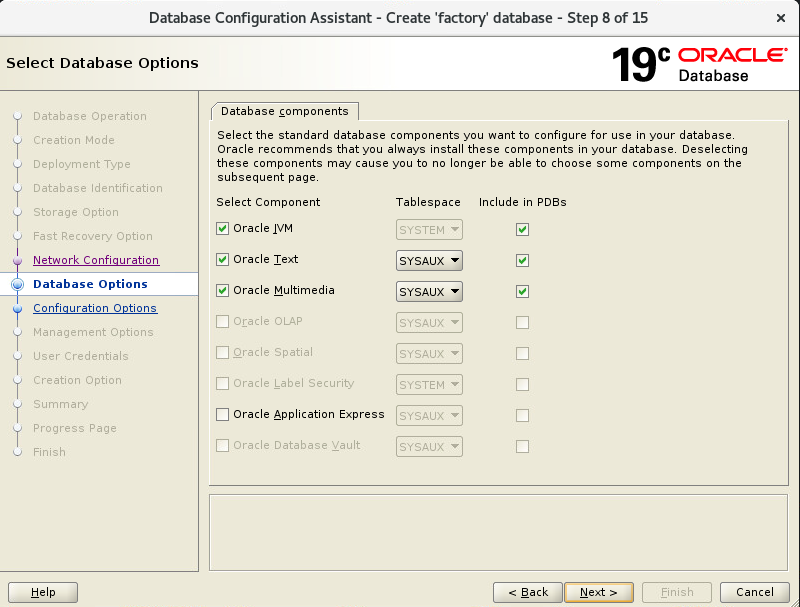Uncheck the Oracle JVM component checkbox
This screenshot has height=607, width=800.
(x=222, y=229)
